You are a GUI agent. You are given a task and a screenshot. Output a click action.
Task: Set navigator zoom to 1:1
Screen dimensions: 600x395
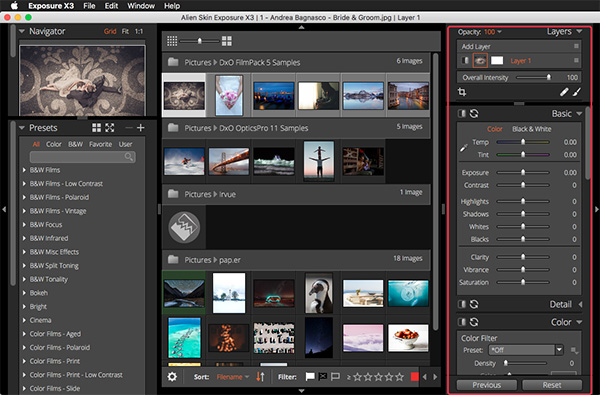point(139,31)
